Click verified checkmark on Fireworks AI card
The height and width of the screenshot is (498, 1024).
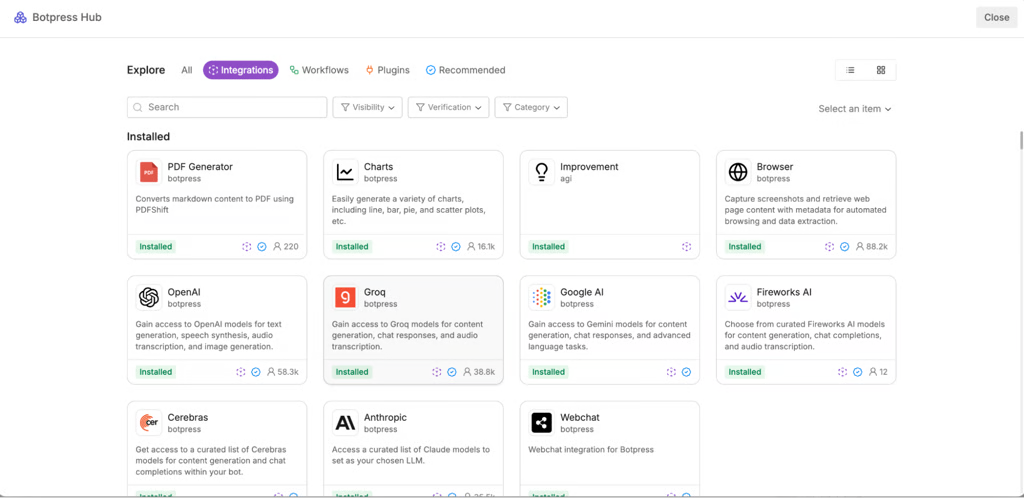coord(858,372)
